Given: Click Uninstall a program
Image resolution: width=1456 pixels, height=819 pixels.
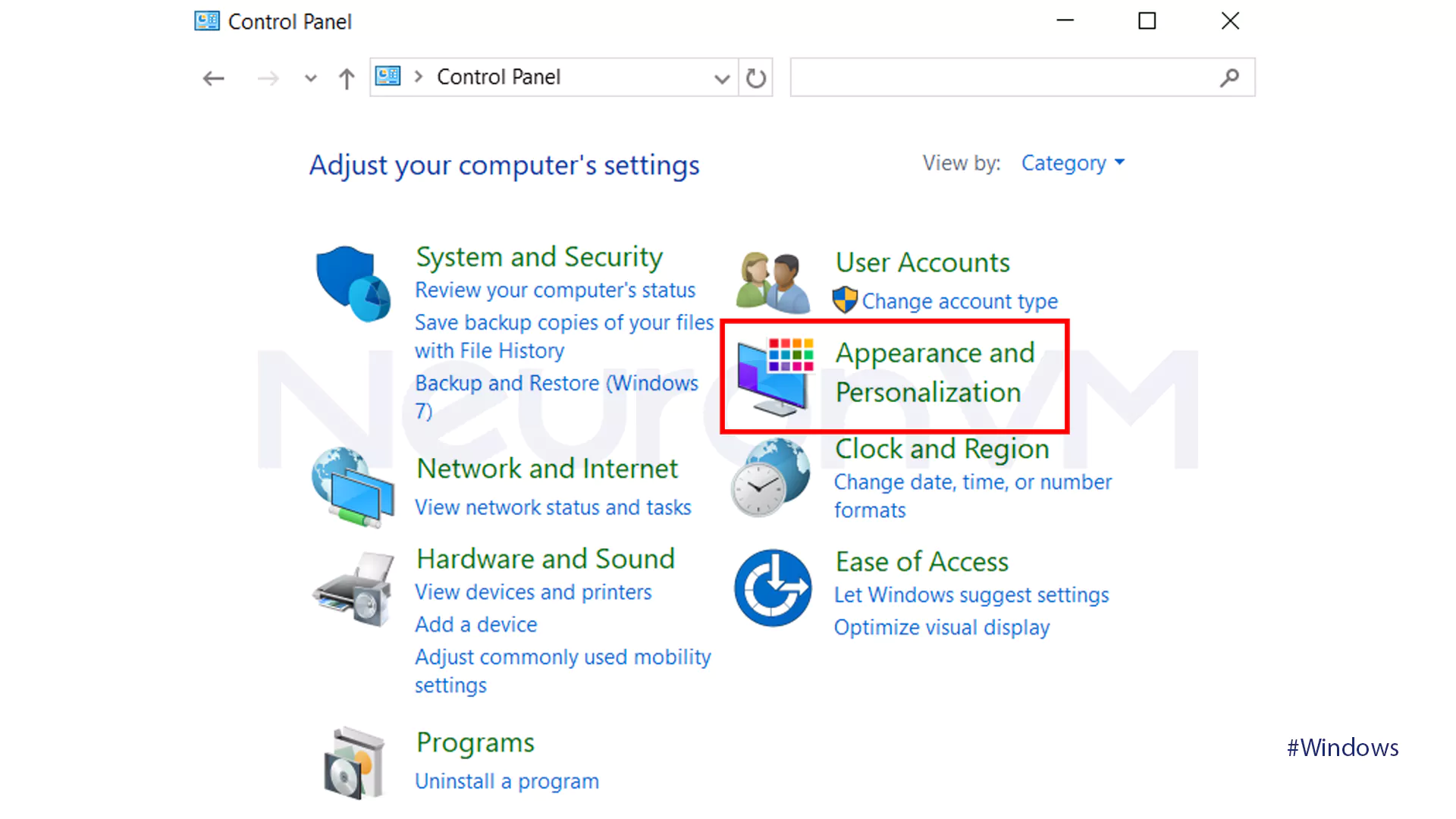Looking at the screenshot, I should (507, 780).
